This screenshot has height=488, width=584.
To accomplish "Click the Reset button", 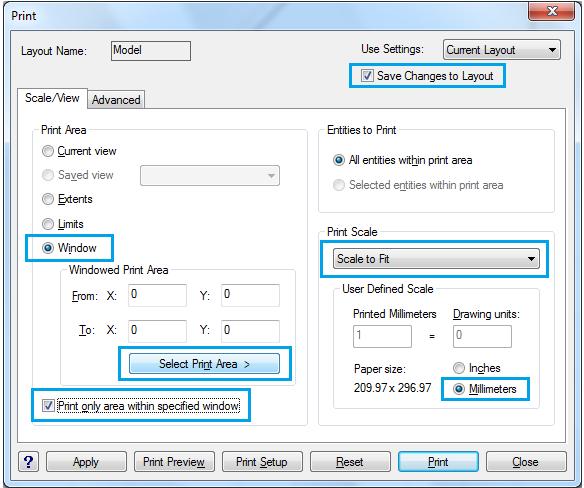I will (x=350, y=462).
